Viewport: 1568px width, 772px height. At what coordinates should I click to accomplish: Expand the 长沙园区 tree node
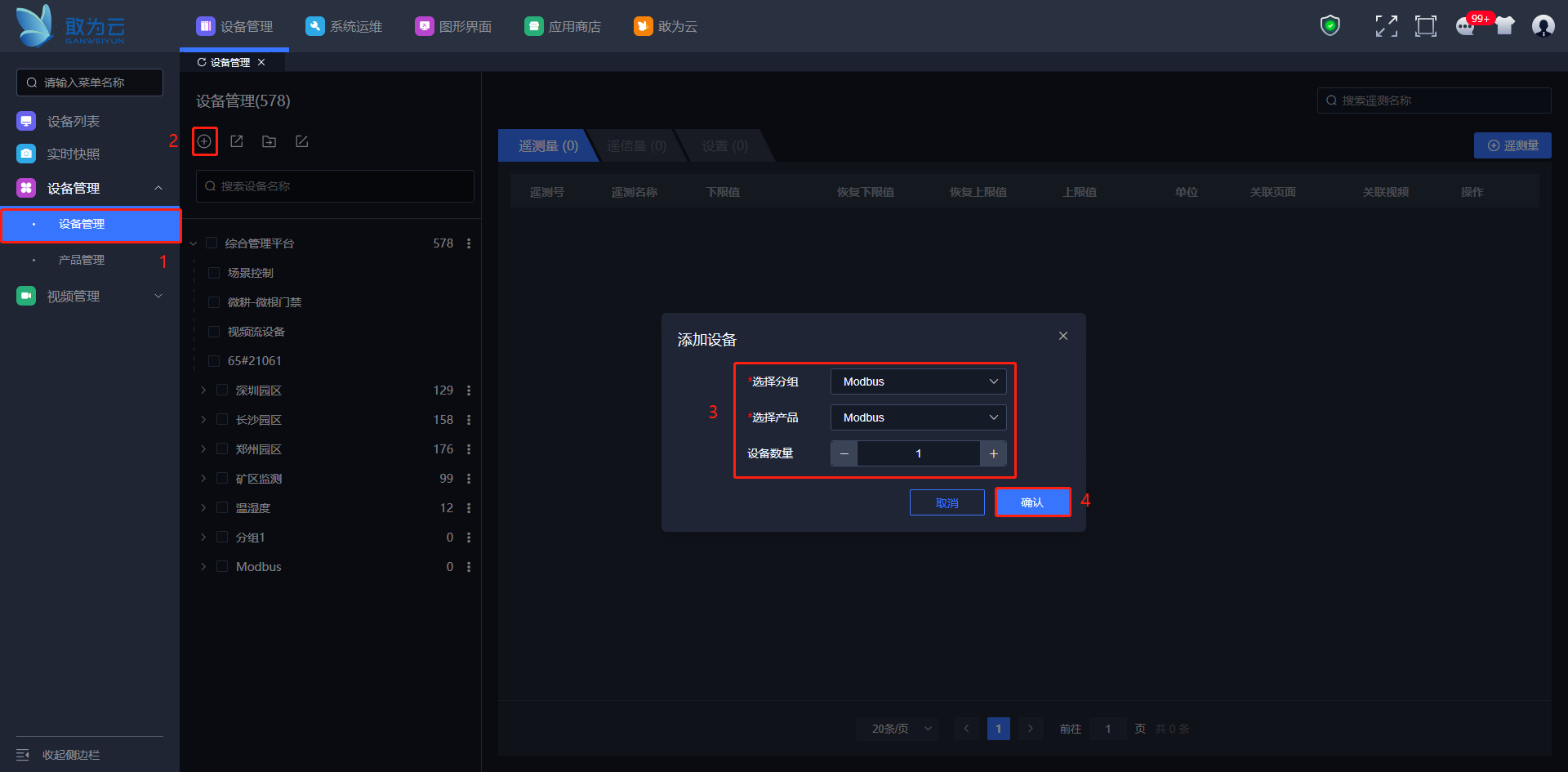[203, 420]
